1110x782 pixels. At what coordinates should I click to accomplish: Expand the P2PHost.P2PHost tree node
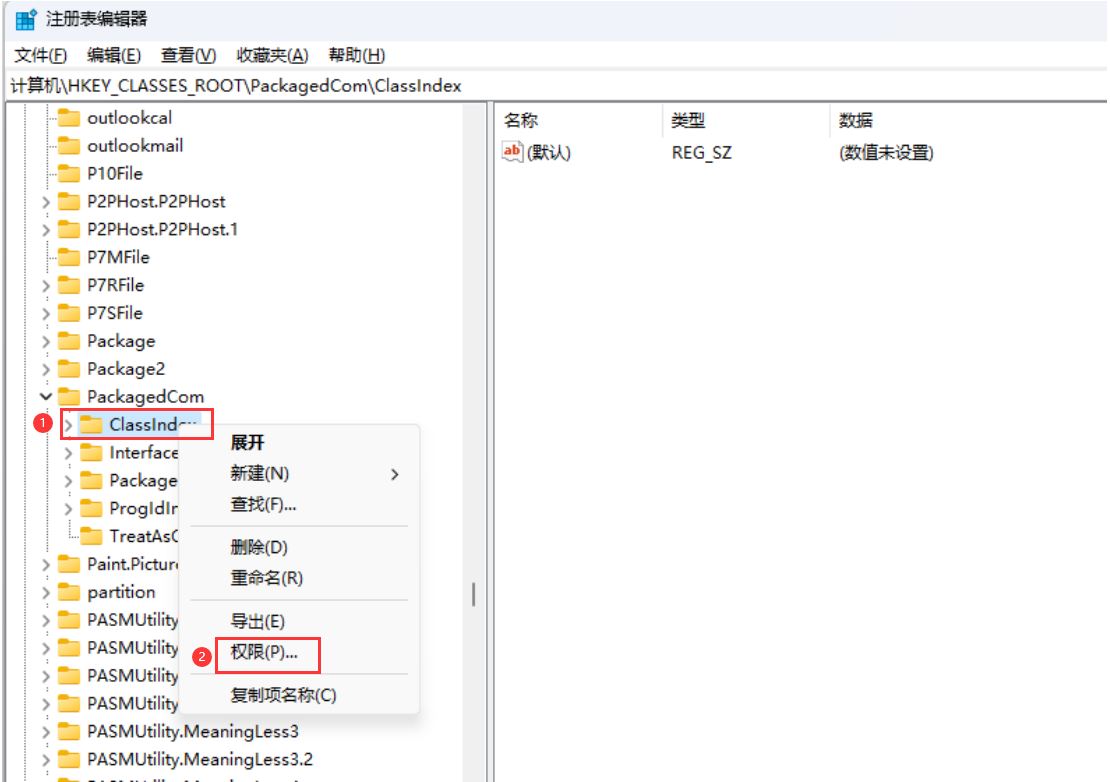45,201
